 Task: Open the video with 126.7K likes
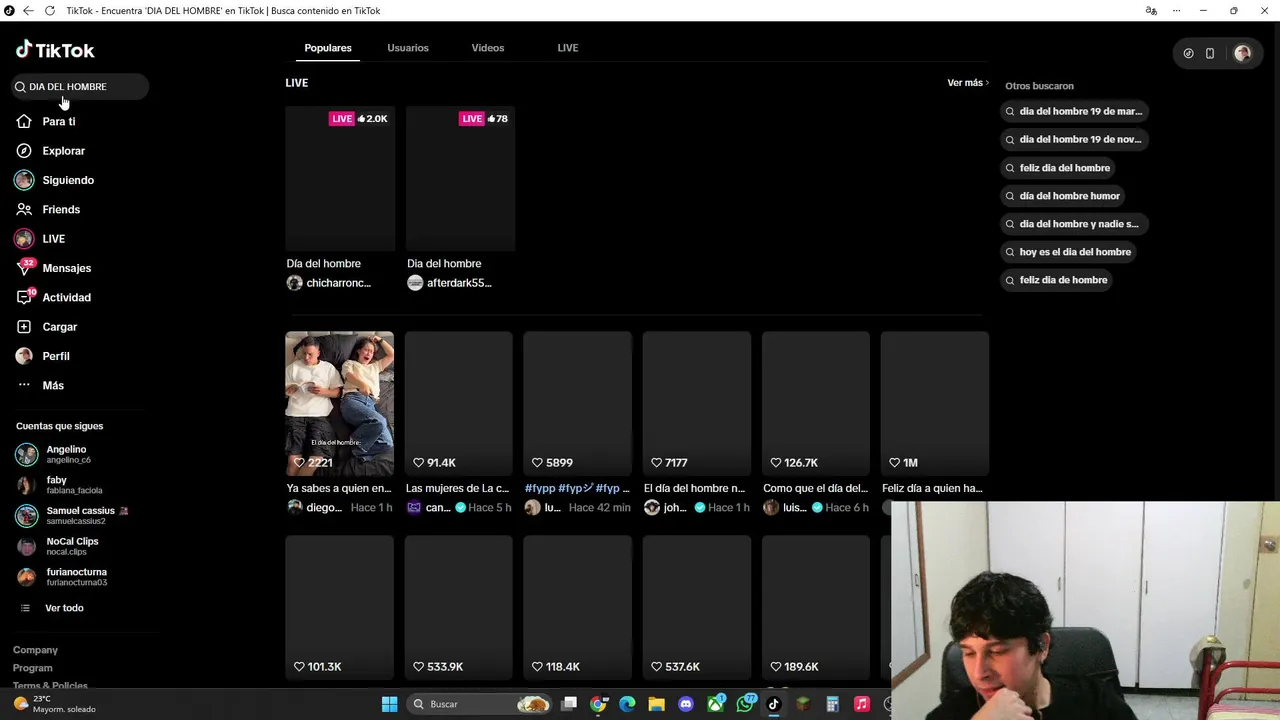[816, 403]
